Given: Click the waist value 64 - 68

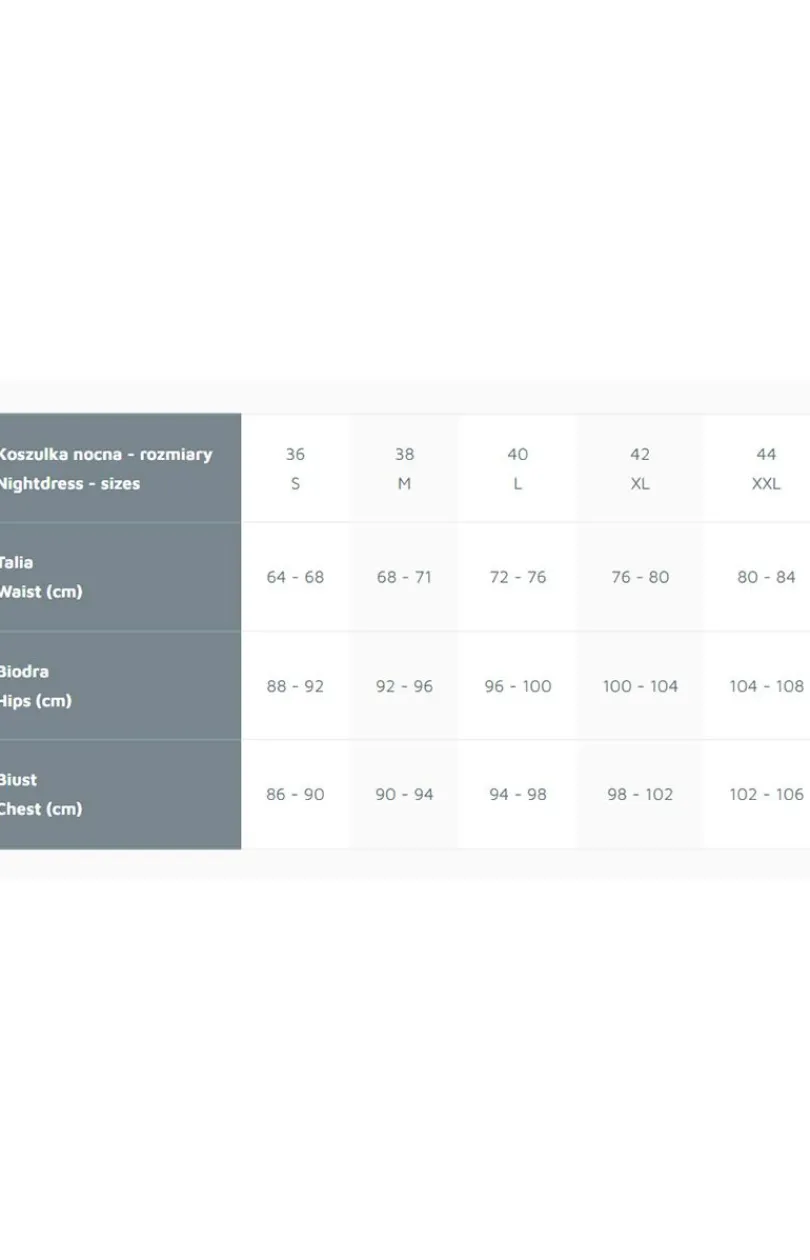Looking at the screenshot, I should pos(295,577).
